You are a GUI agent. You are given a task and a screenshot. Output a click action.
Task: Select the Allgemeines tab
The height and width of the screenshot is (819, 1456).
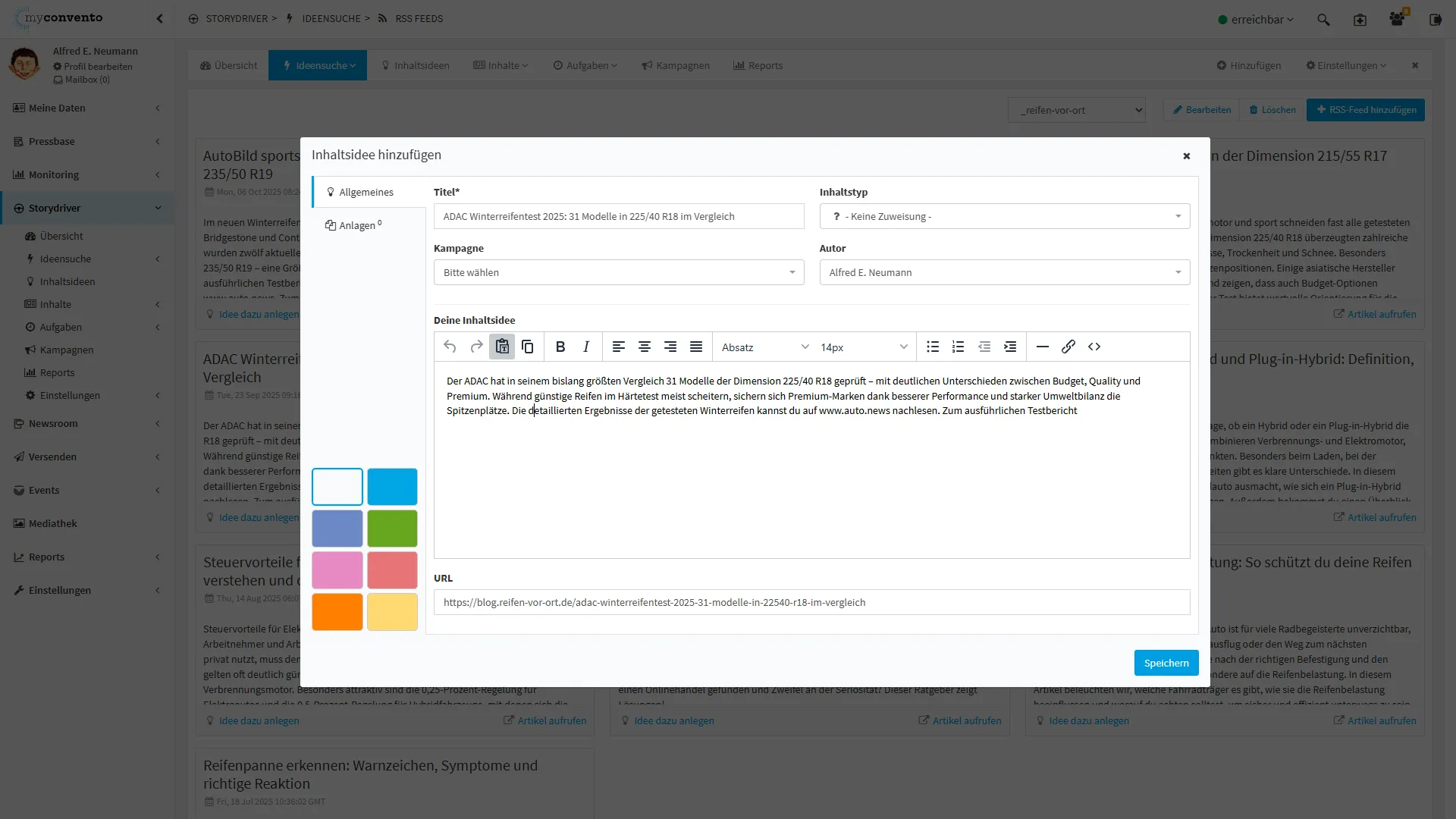pos(366,192)
